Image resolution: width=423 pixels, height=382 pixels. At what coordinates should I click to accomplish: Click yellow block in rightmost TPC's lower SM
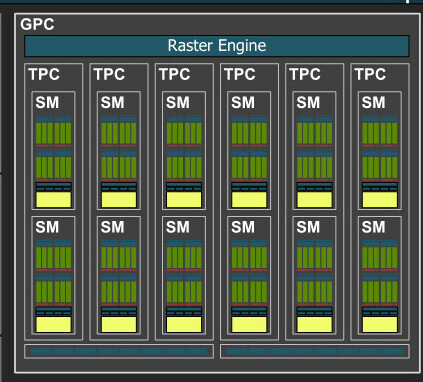[x=380, y=324]
